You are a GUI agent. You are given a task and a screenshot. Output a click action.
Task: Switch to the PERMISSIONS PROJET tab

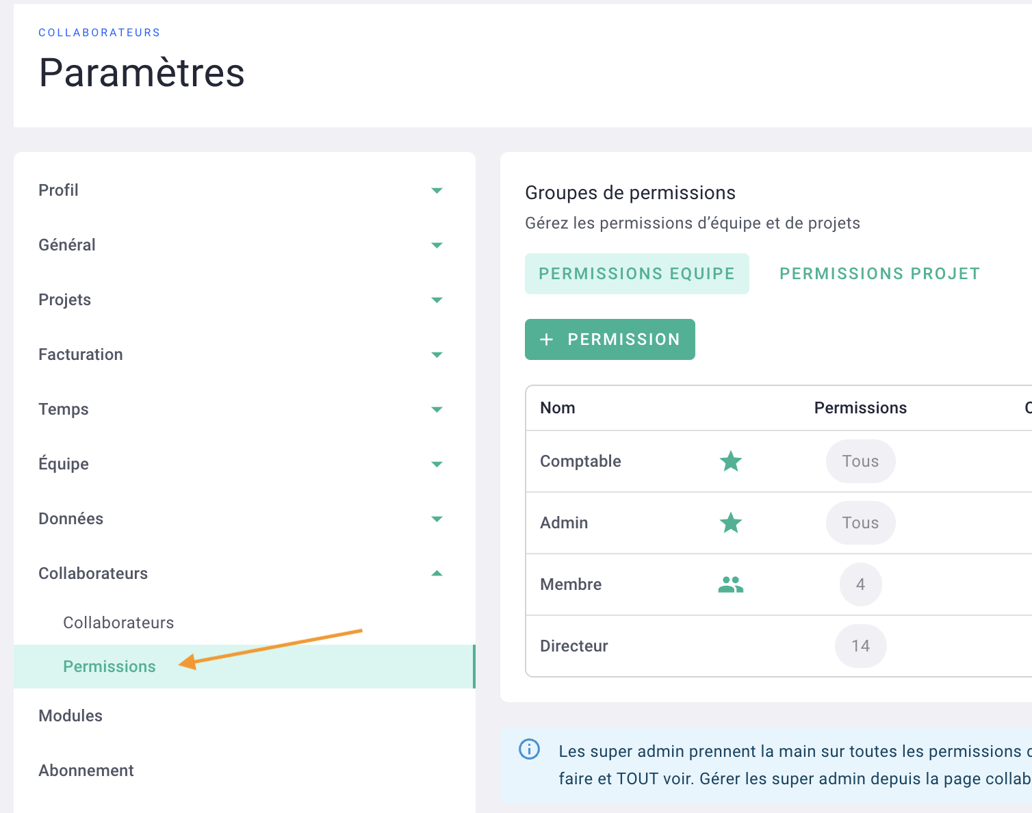coord(878,273)
